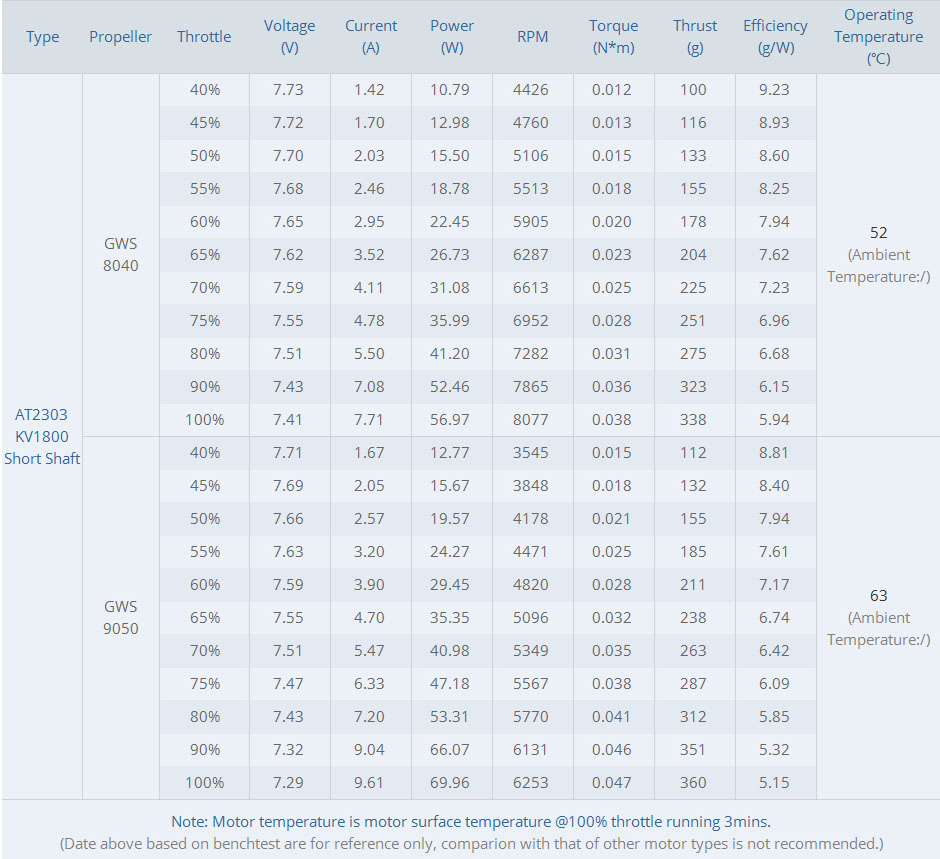Select the 63 operating temperature value
Viewport: 940px width, 859px height.
click(x=878, y=595)
